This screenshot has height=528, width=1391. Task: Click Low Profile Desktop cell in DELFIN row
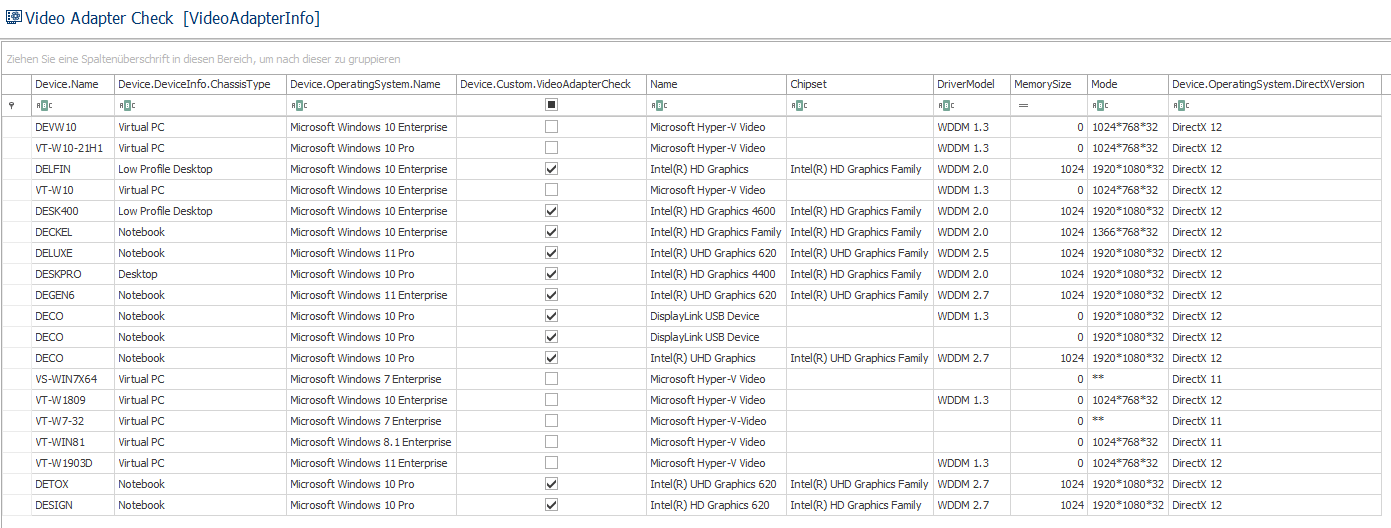coord(201,169)
